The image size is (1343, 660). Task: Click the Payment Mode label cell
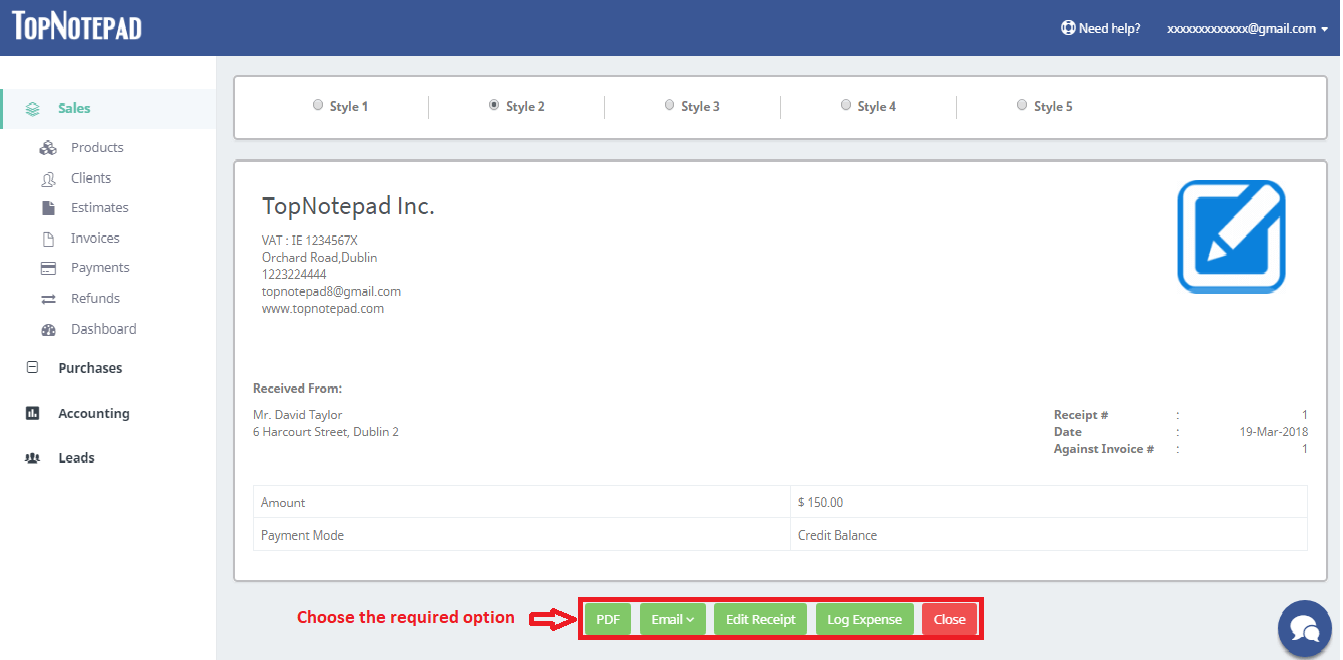pyautogui.click(x=522, y=535)
